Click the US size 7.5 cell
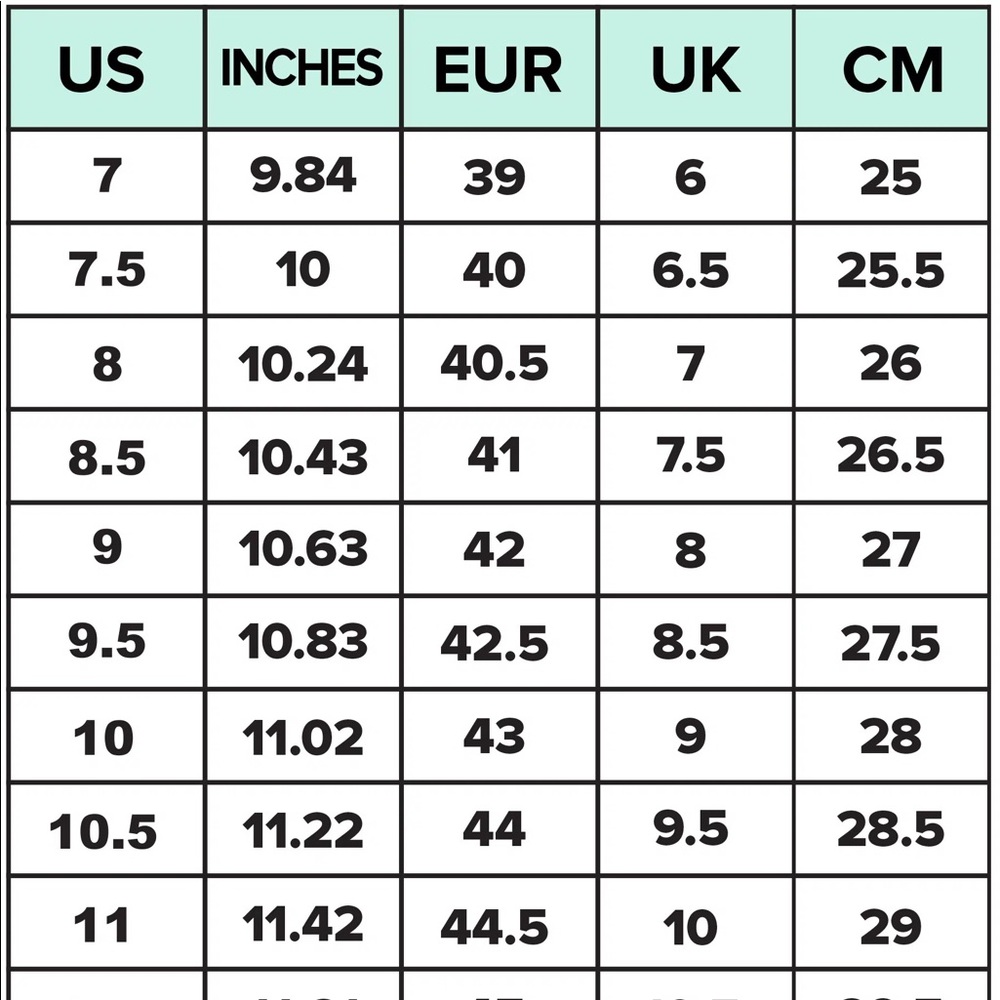This screenshot has width=1000, height=1000. (x=107, y=270)
